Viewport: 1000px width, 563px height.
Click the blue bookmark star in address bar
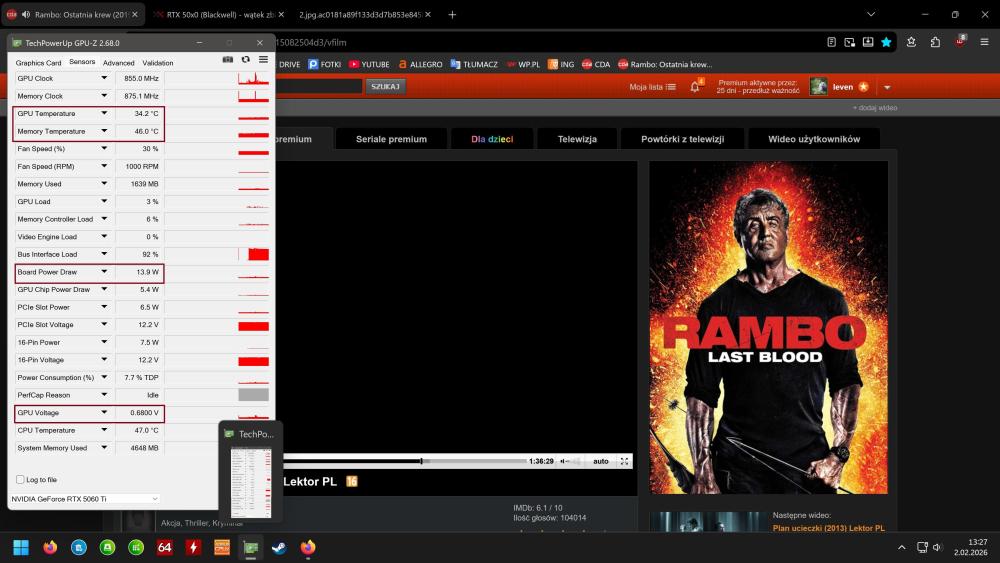tap(886, 42)
